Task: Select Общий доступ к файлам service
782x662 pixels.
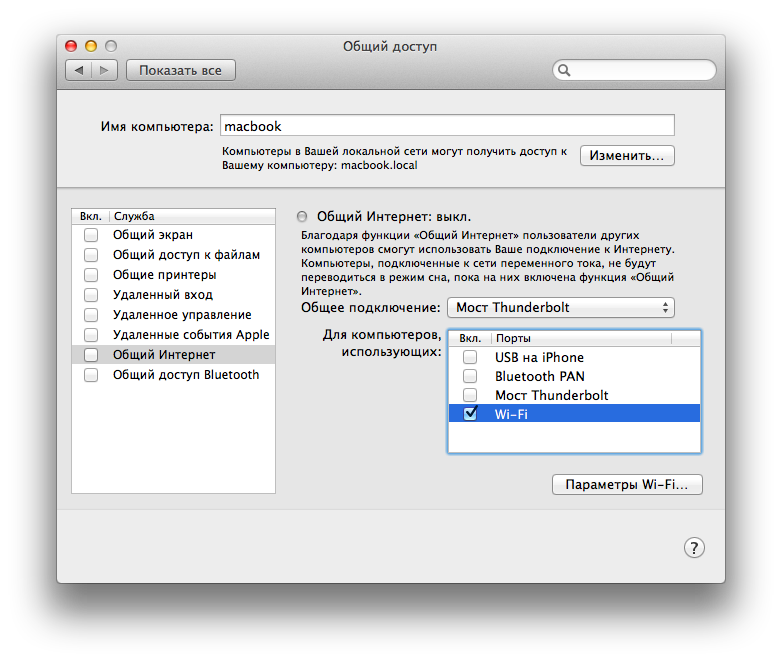Action: click(174, 254)
